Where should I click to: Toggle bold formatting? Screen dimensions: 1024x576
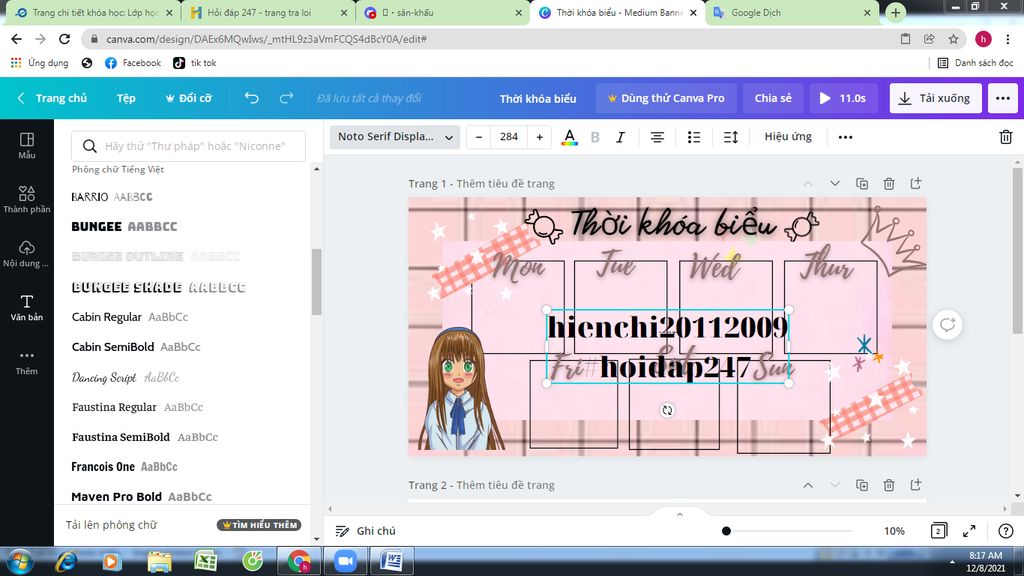[x=595, y=137]
